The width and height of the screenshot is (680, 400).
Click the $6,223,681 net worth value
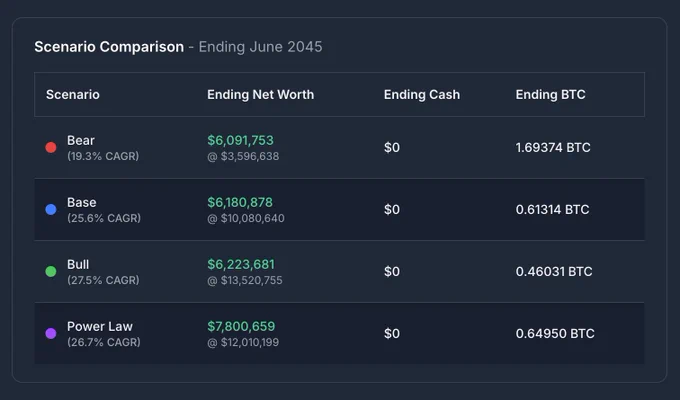click(x=241, y=265)
